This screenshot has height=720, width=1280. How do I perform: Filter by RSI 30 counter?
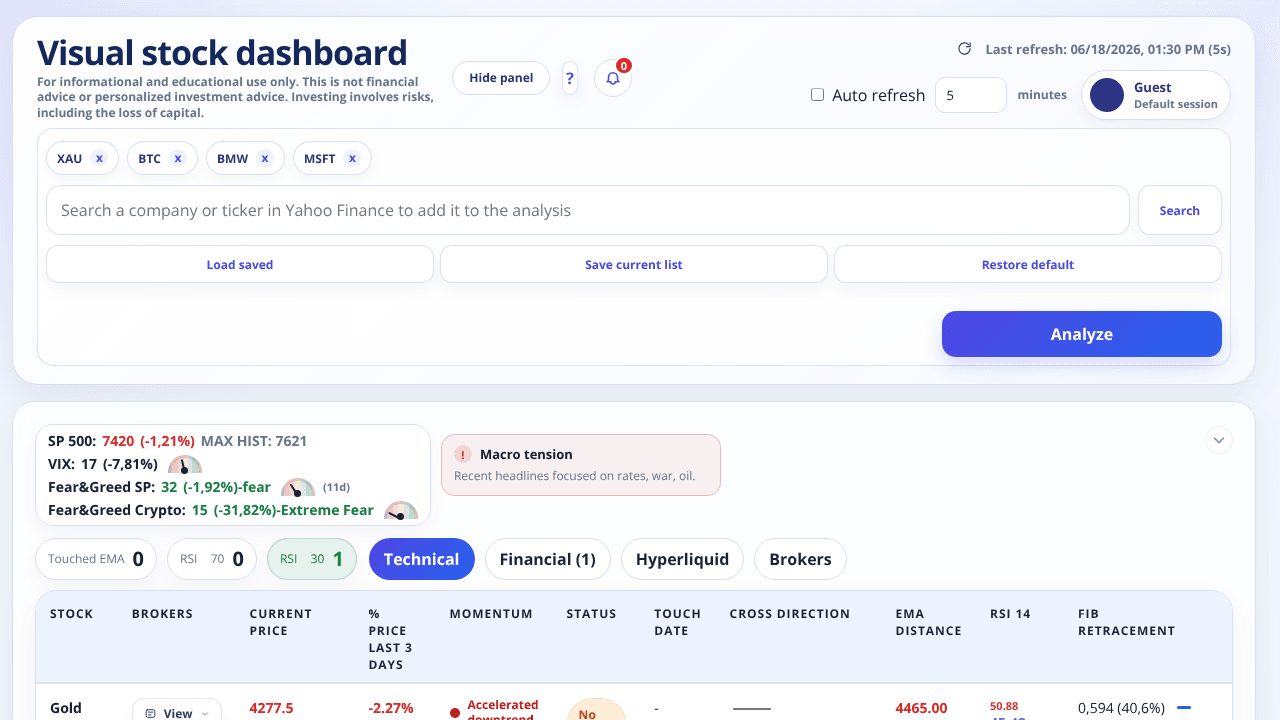[x=312, y=559]
